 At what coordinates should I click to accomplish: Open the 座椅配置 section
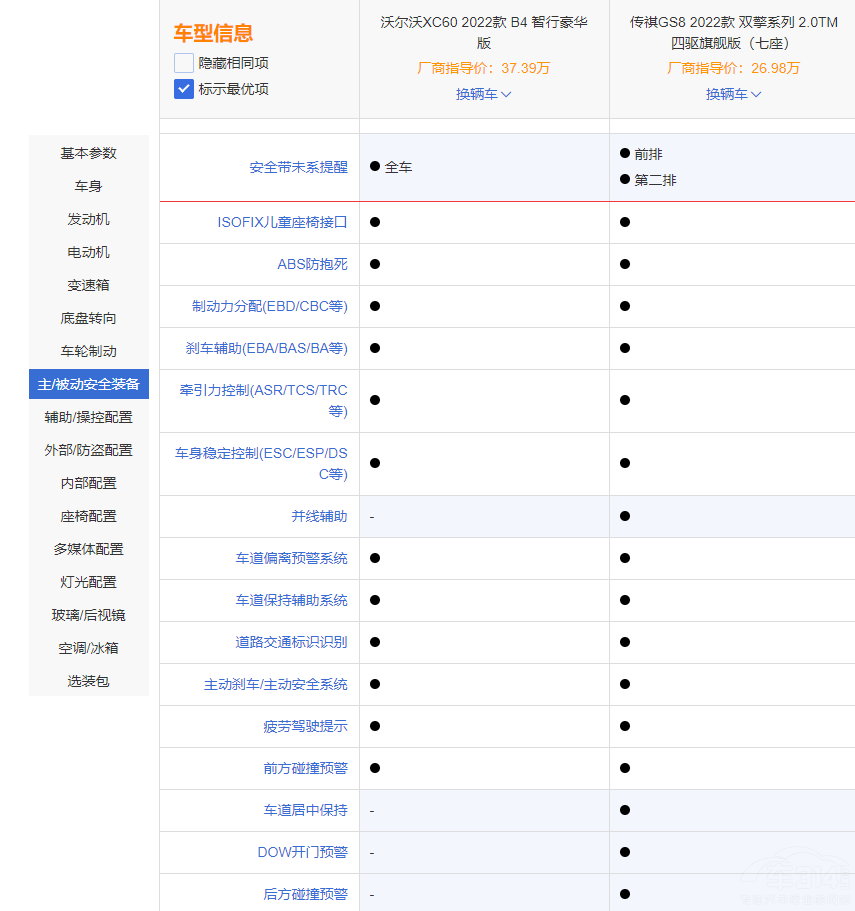88,516
